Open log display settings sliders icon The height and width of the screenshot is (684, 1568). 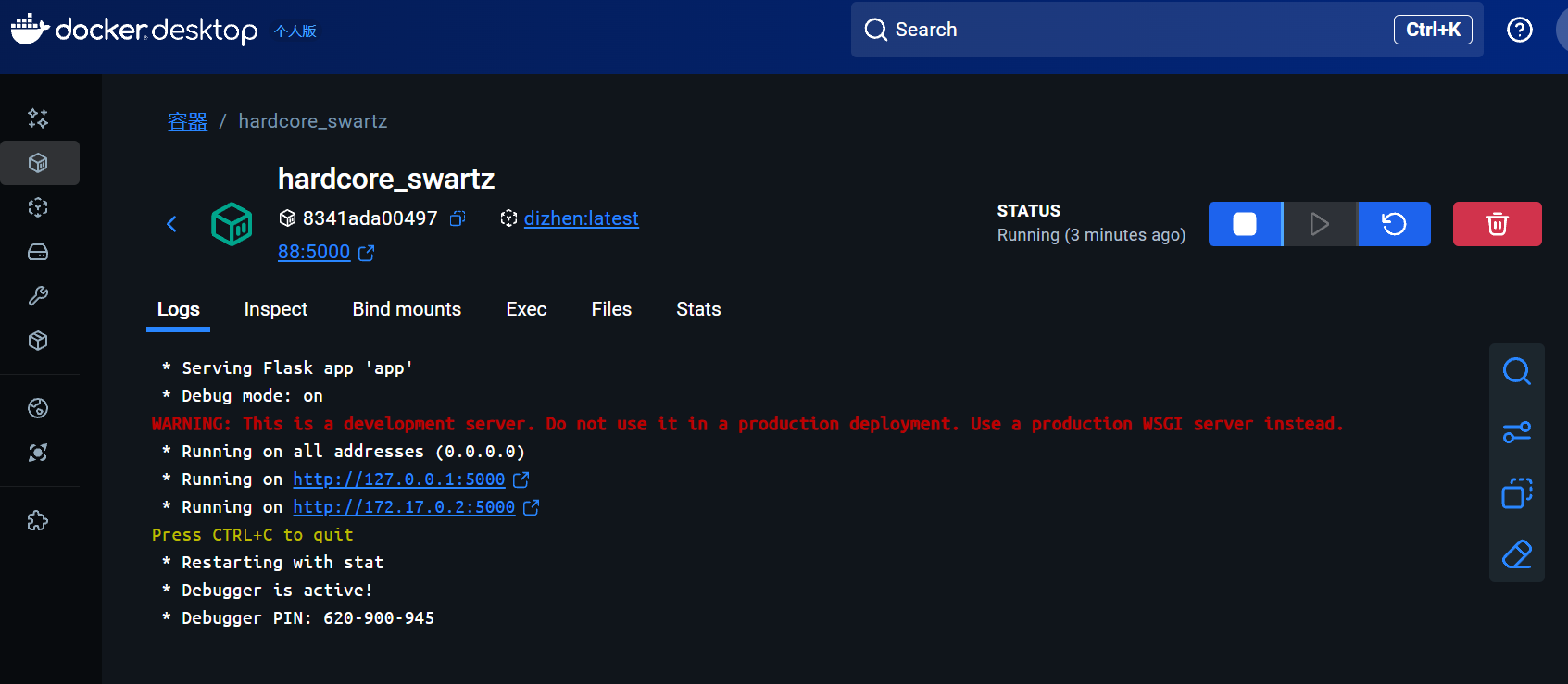click(1516, 432)
